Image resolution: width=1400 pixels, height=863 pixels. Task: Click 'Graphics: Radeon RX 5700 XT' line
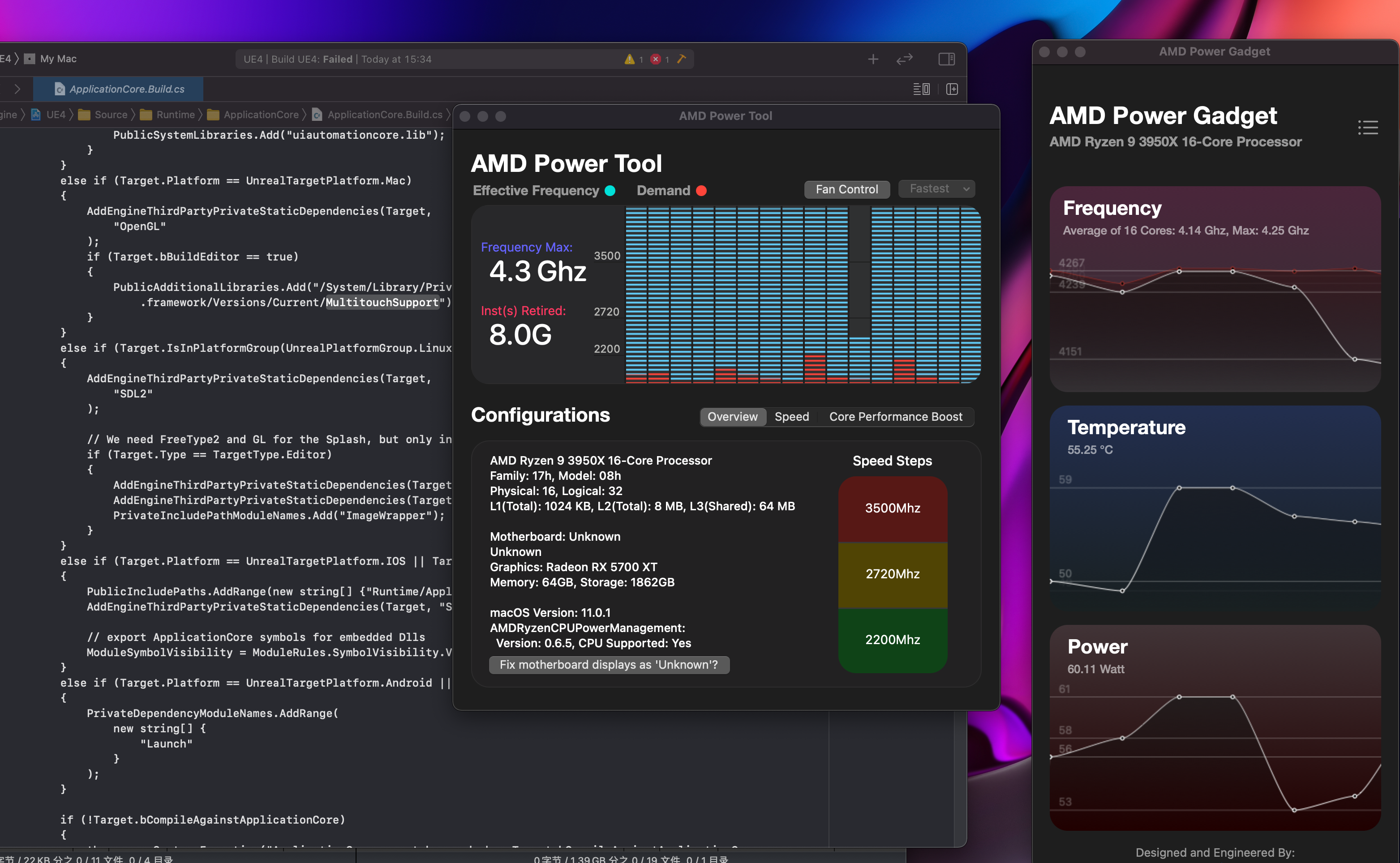pyautogui.click(x=573, y=567)
